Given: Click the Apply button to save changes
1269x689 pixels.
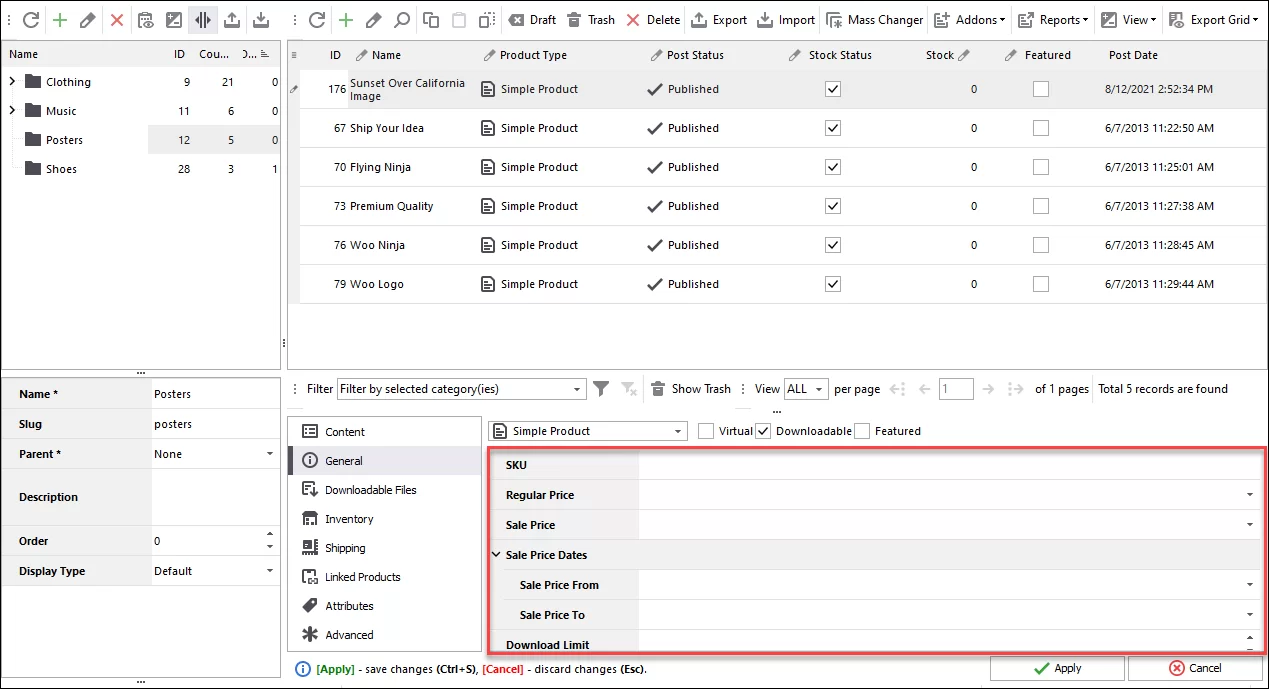Looking at the screenshot, I should [x=1057, y=668].
